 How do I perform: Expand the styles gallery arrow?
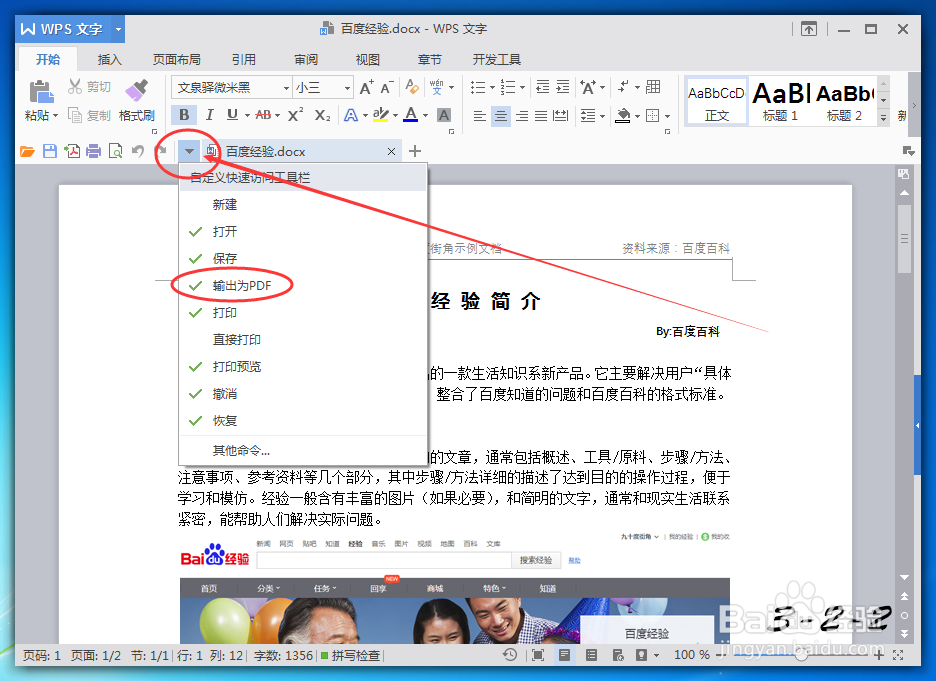pyautogui.click(x=884, y=118)
